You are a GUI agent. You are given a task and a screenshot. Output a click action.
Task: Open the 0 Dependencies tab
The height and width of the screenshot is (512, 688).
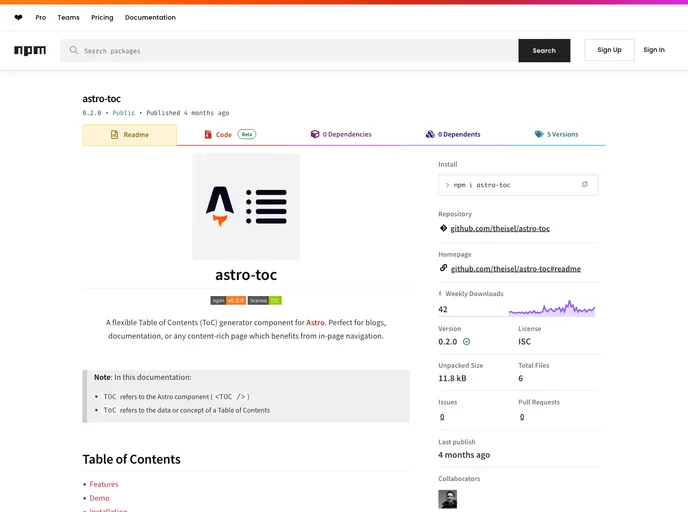point(341,134)
